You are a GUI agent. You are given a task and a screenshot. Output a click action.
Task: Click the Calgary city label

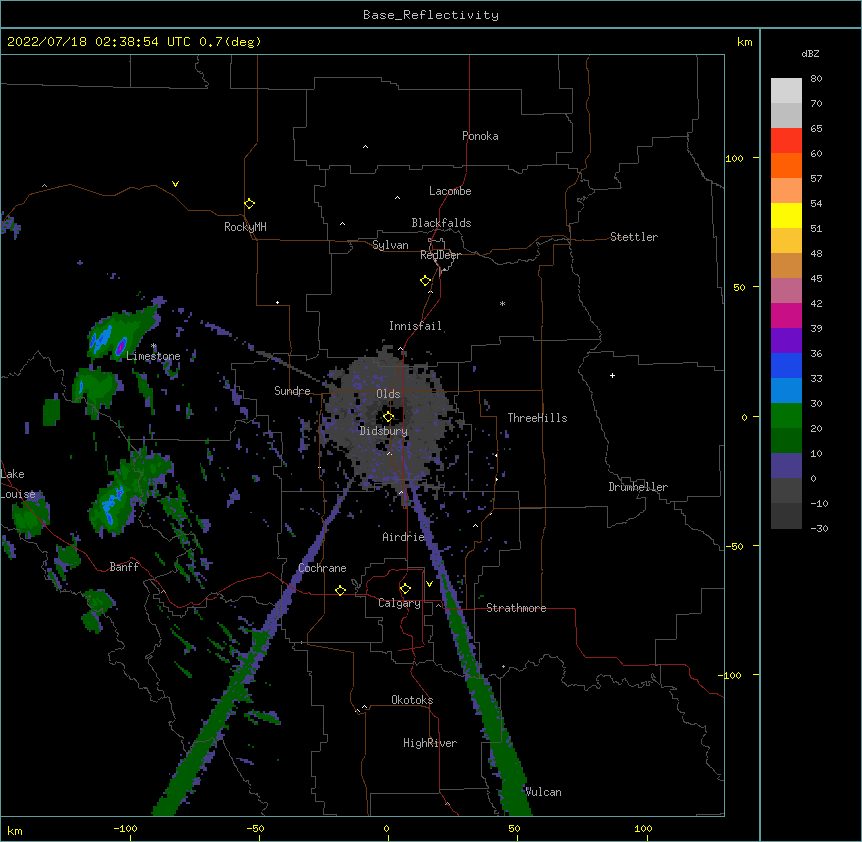point(399,603)
